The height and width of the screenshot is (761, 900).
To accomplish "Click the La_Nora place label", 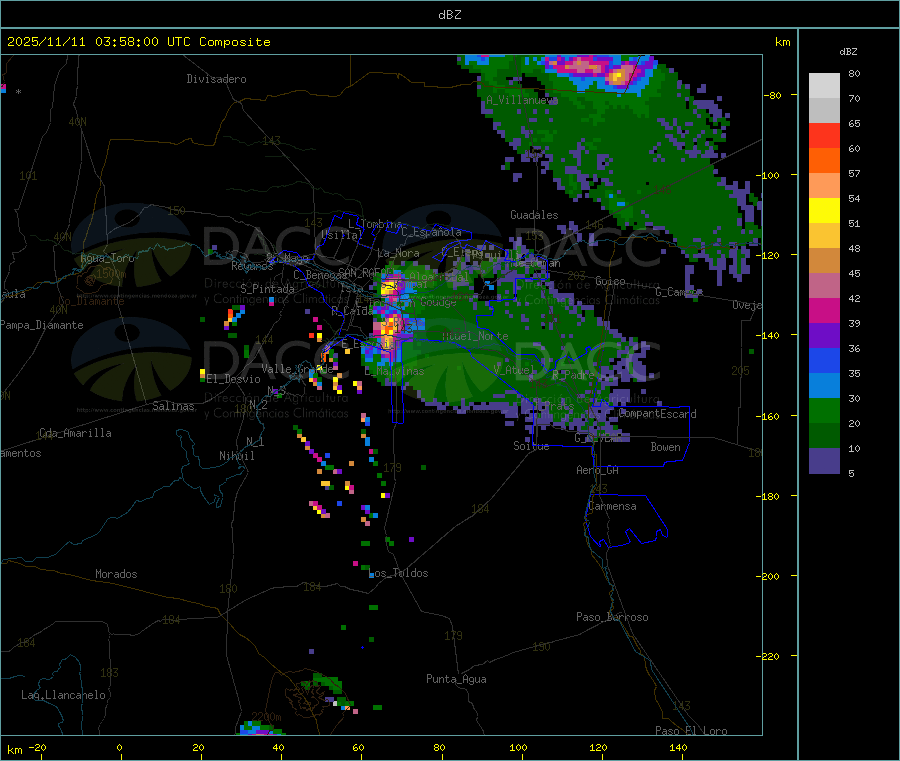I will point(398,253).
